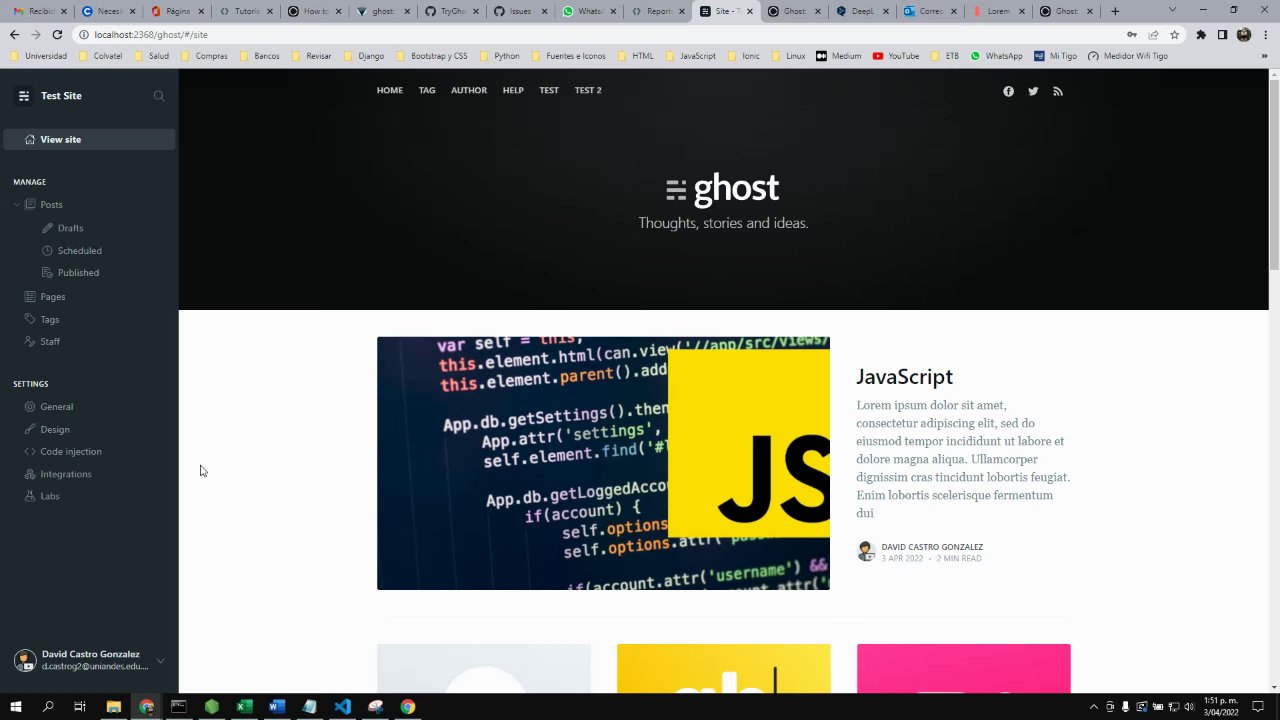
Task: Bookmark this page with star icon
Action: point(1174,34)
